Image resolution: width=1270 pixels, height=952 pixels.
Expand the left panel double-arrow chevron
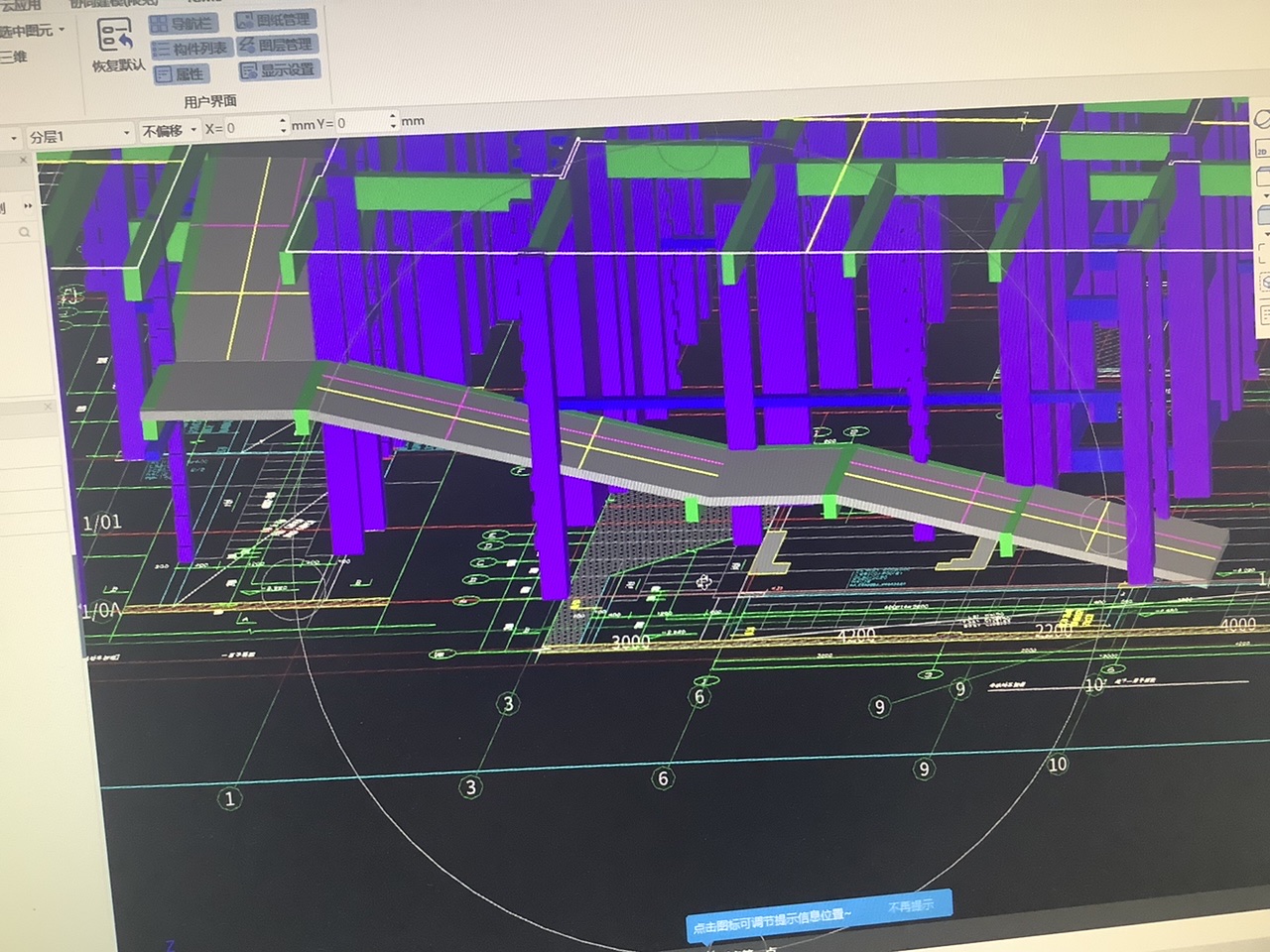pyautogui.click(x=27, y=206)
